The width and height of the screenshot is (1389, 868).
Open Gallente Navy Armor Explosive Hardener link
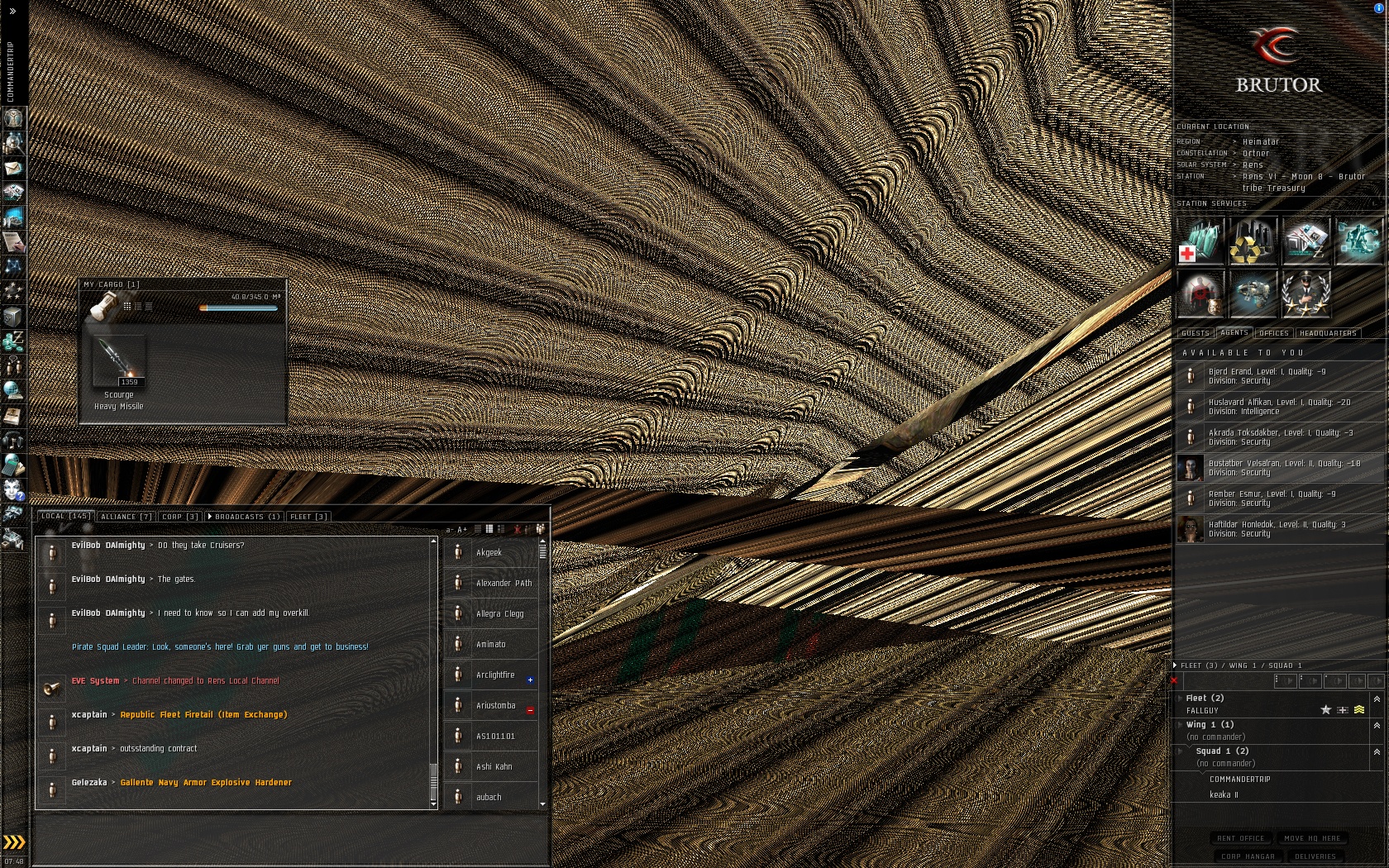point(206,783)
